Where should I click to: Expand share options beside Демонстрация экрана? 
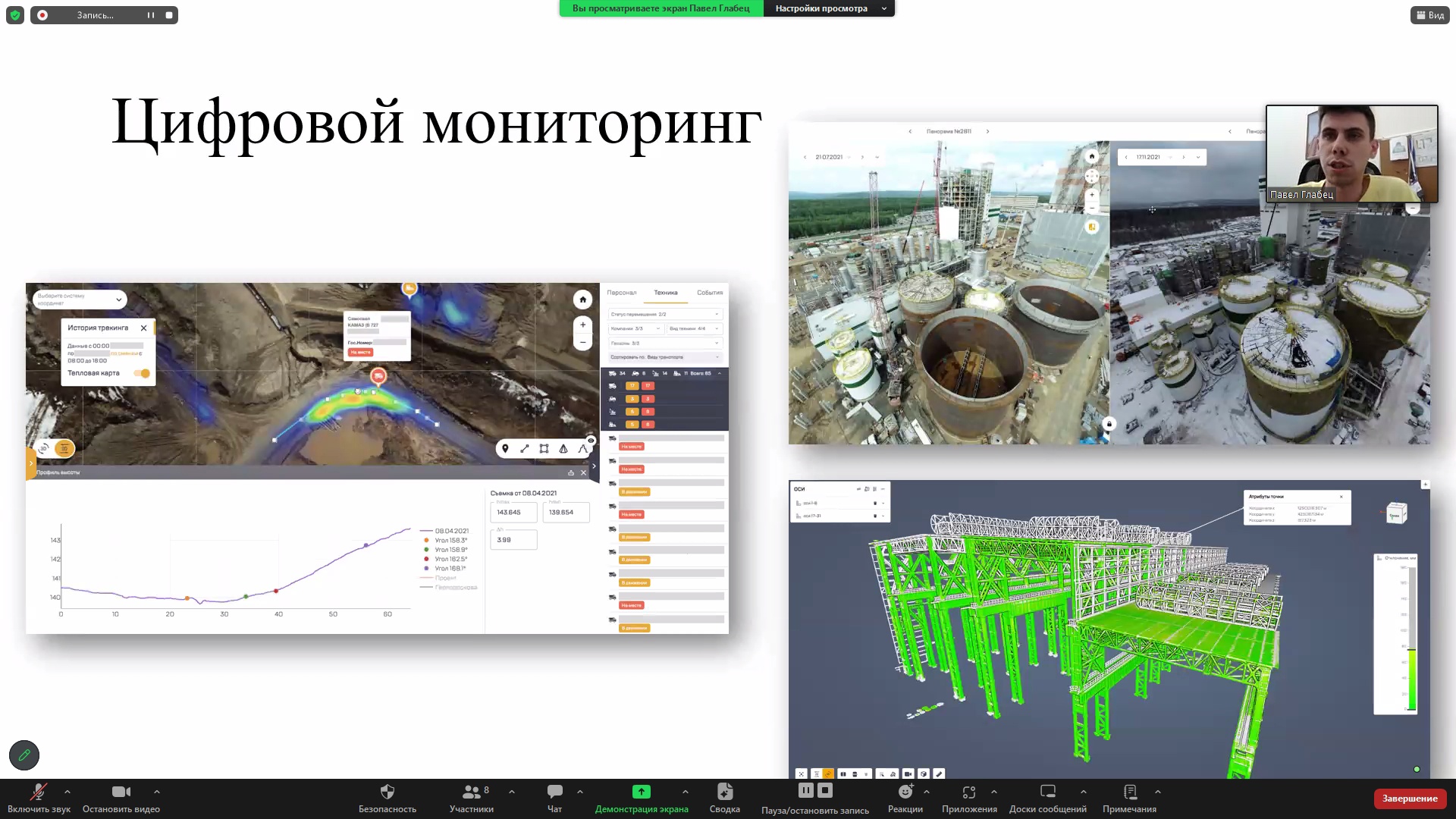[x=686, y=792]
